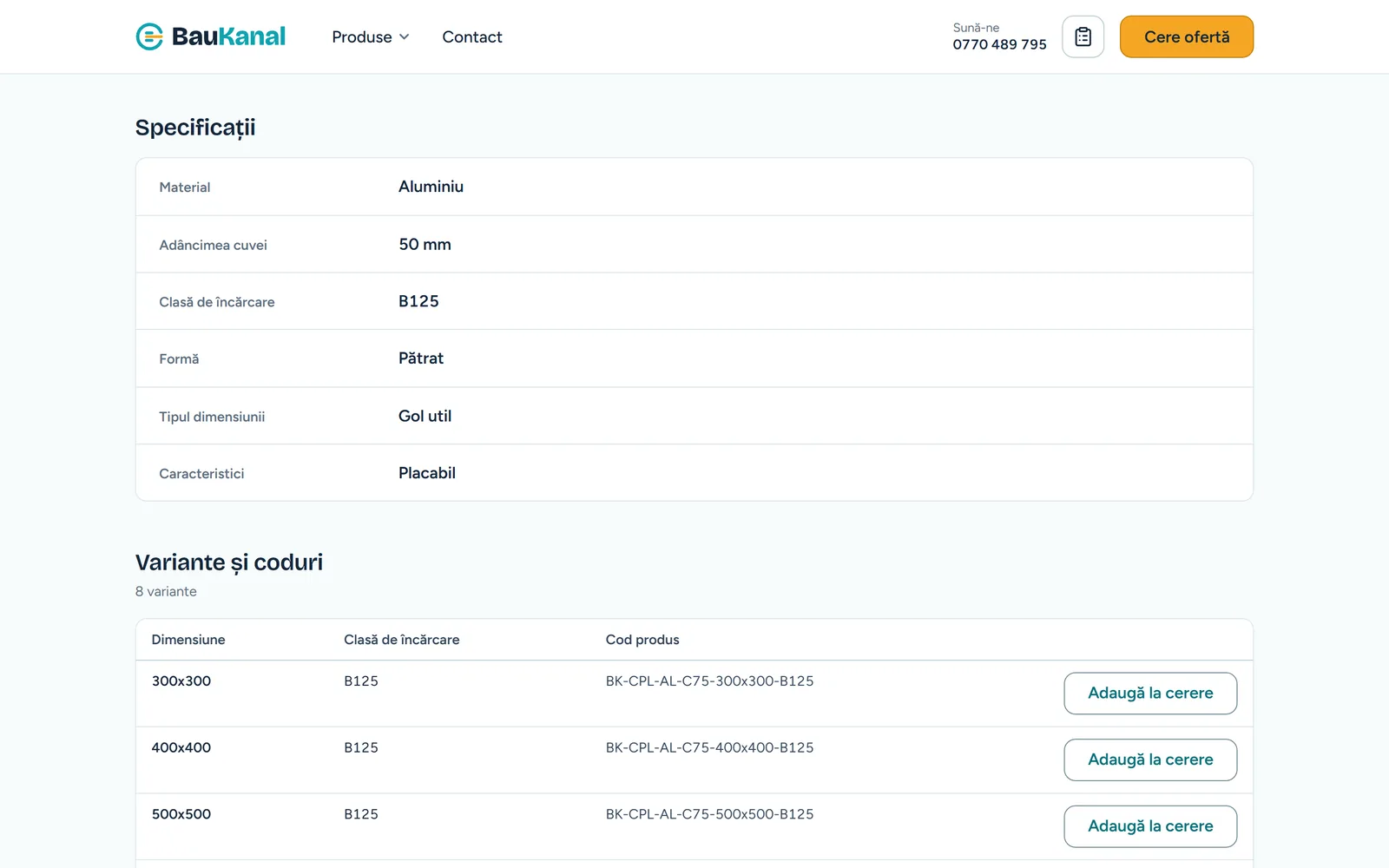Click the Dimensiune column header
1389x868 pixels.
[188, 640]
